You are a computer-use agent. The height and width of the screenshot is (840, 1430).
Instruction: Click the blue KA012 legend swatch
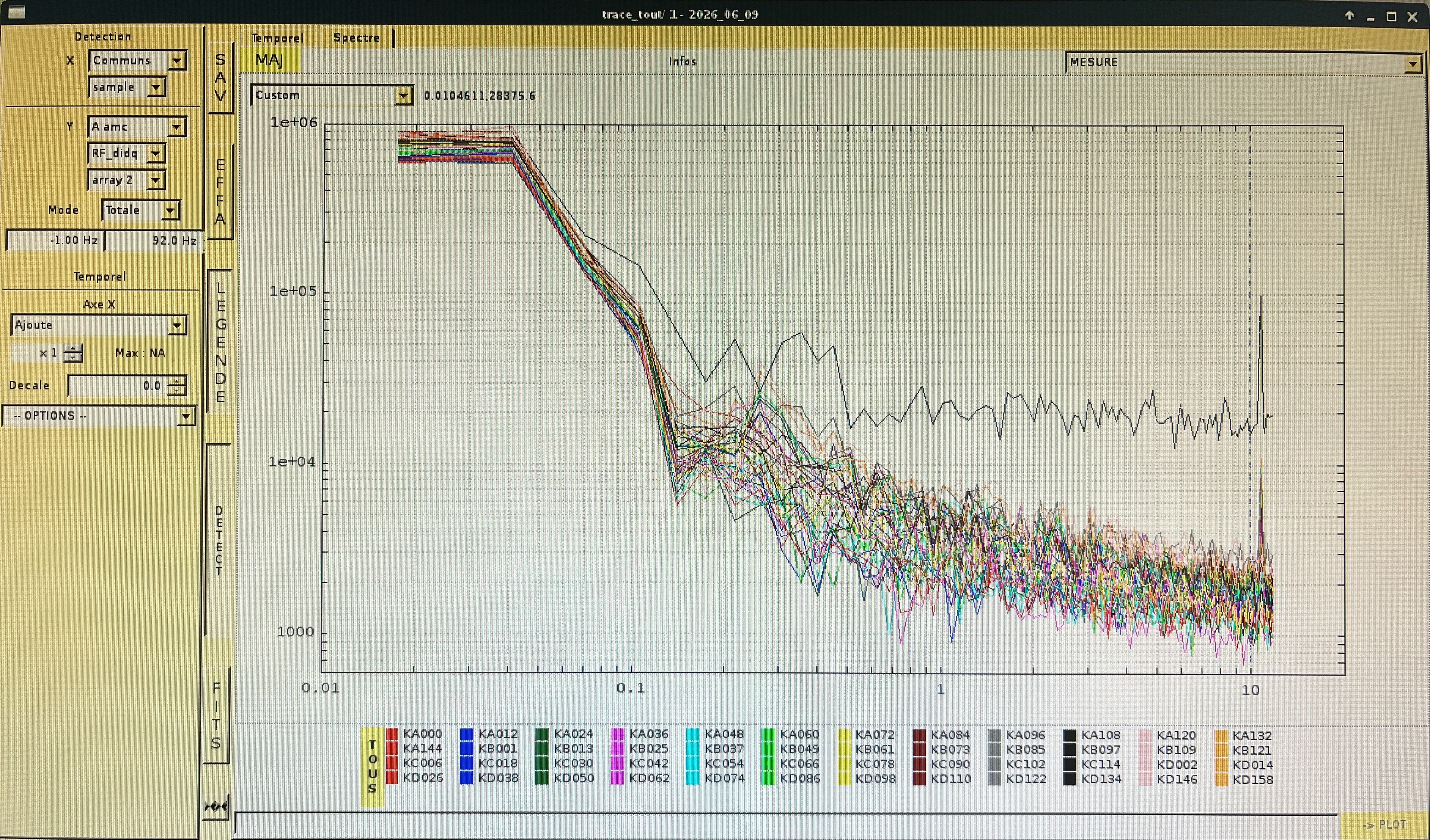tap(466, 734)
